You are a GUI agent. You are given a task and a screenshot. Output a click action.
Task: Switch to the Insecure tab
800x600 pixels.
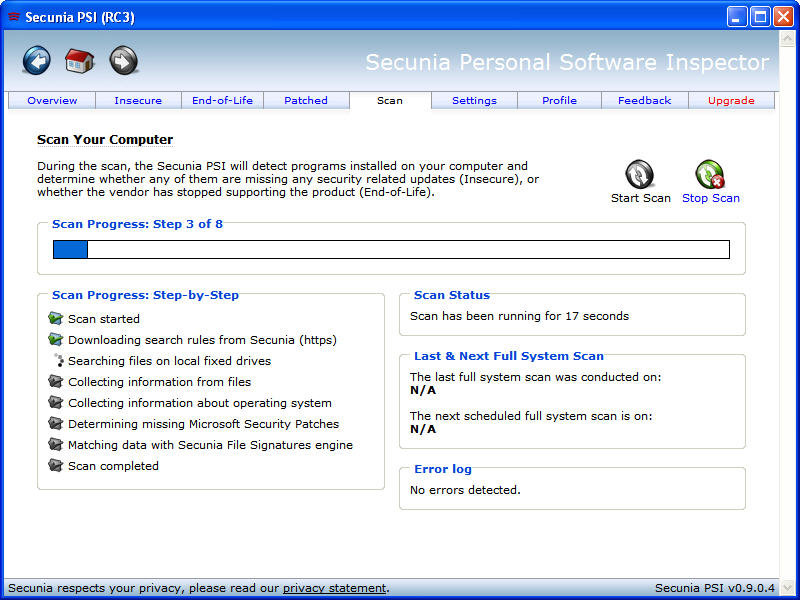point(138,101)
